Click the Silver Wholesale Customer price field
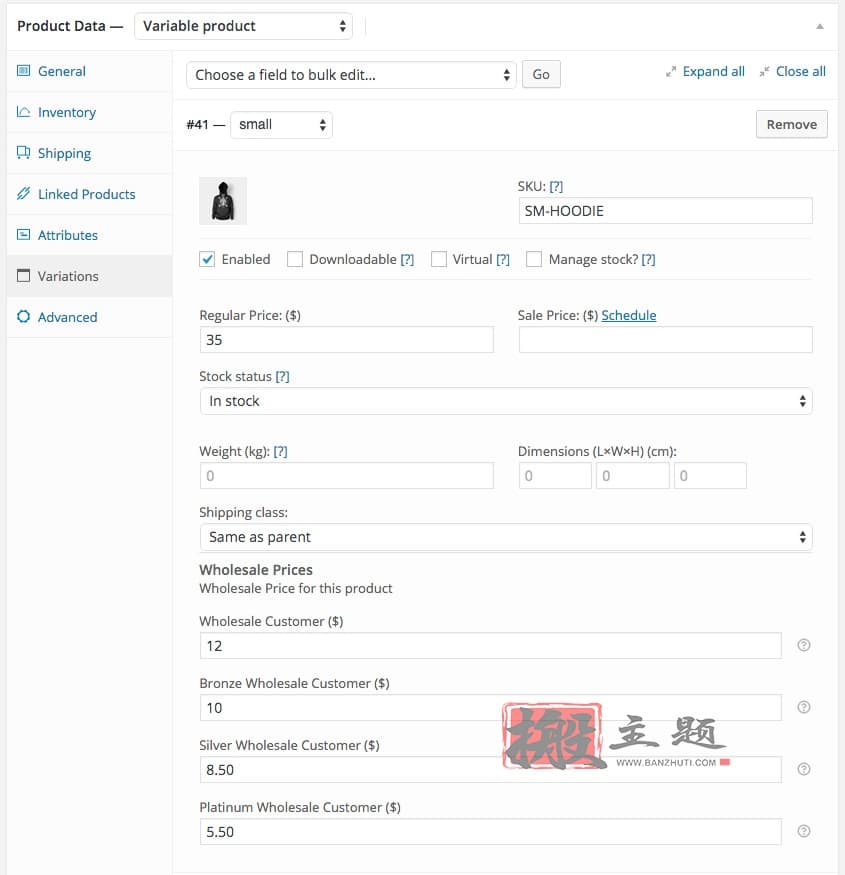 (x=491, y=770)
